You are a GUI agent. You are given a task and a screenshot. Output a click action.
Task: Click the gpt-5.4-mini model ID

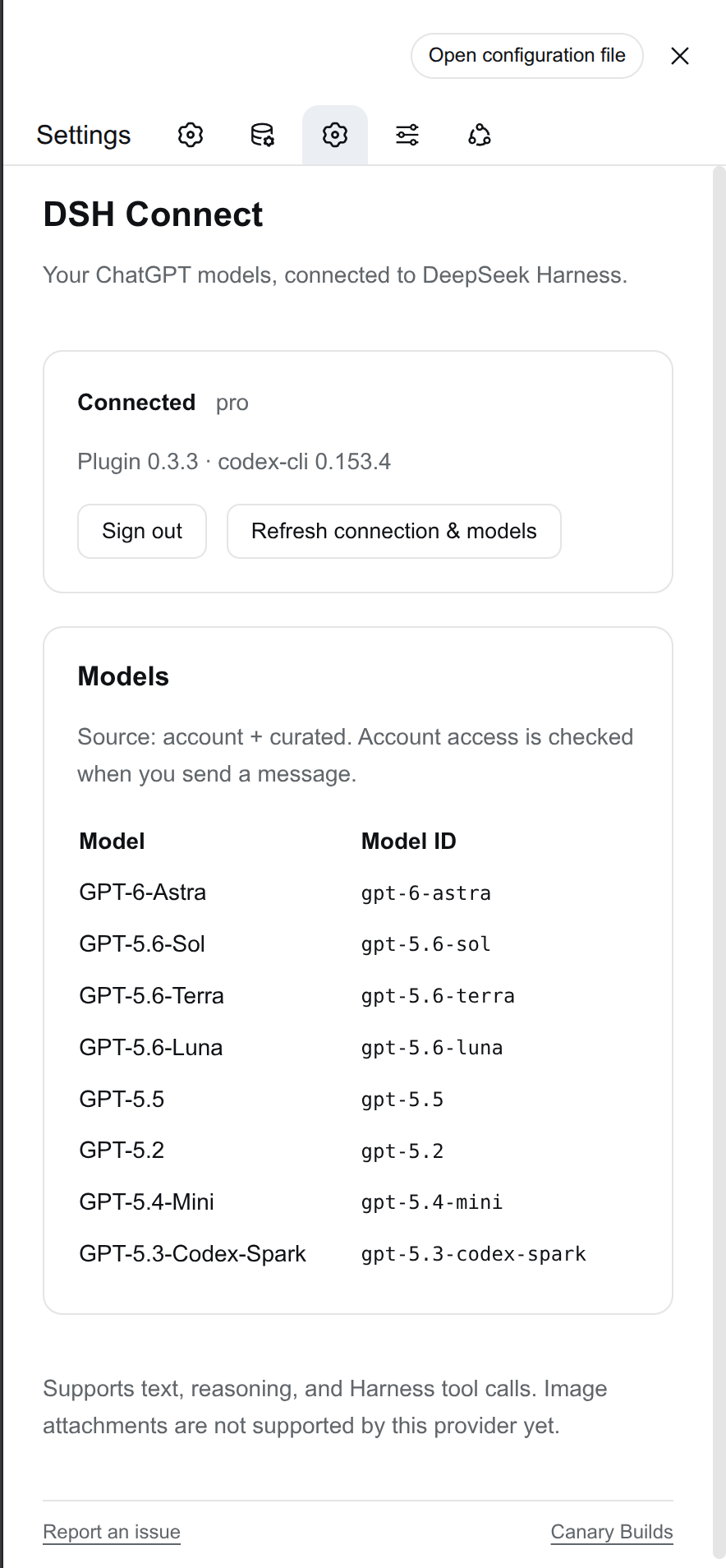432,1202
